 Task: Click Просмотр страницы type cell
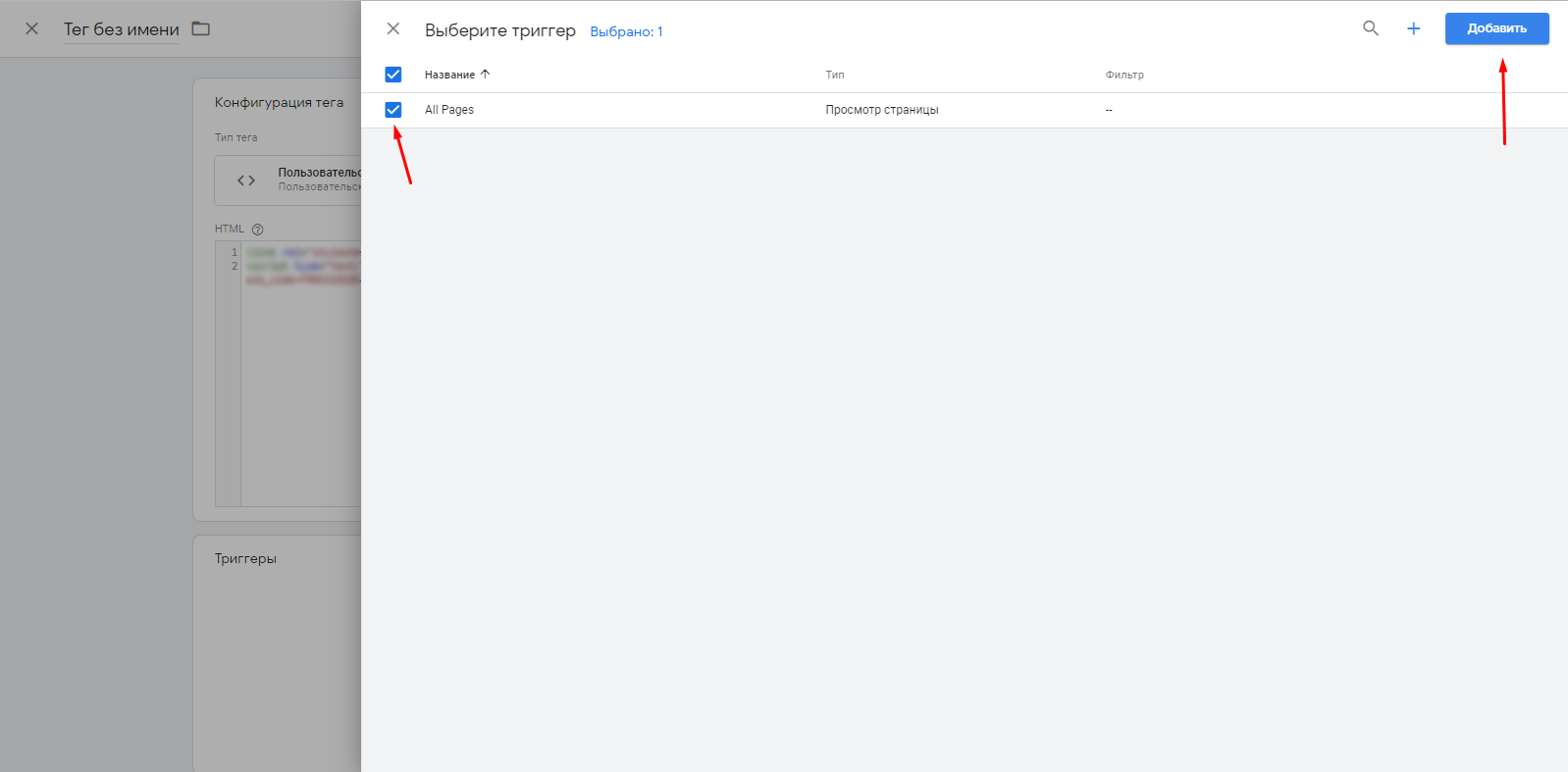tap(881, 110)
